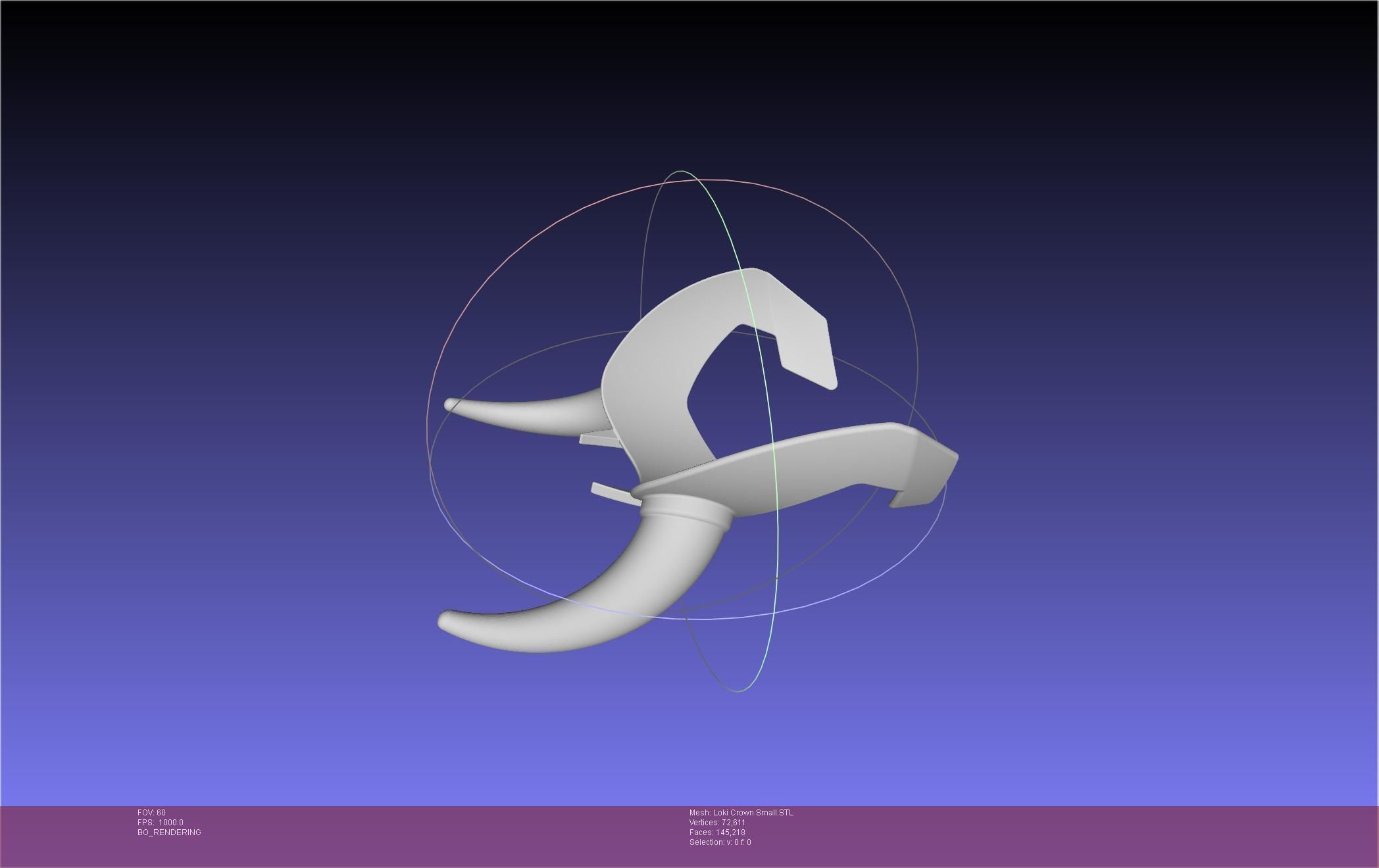This screenshot has height=868, width=1379.
Task: Click the 'FPS: 1000.0' status text
Action: pyautogui.click(x=161, y=823)
